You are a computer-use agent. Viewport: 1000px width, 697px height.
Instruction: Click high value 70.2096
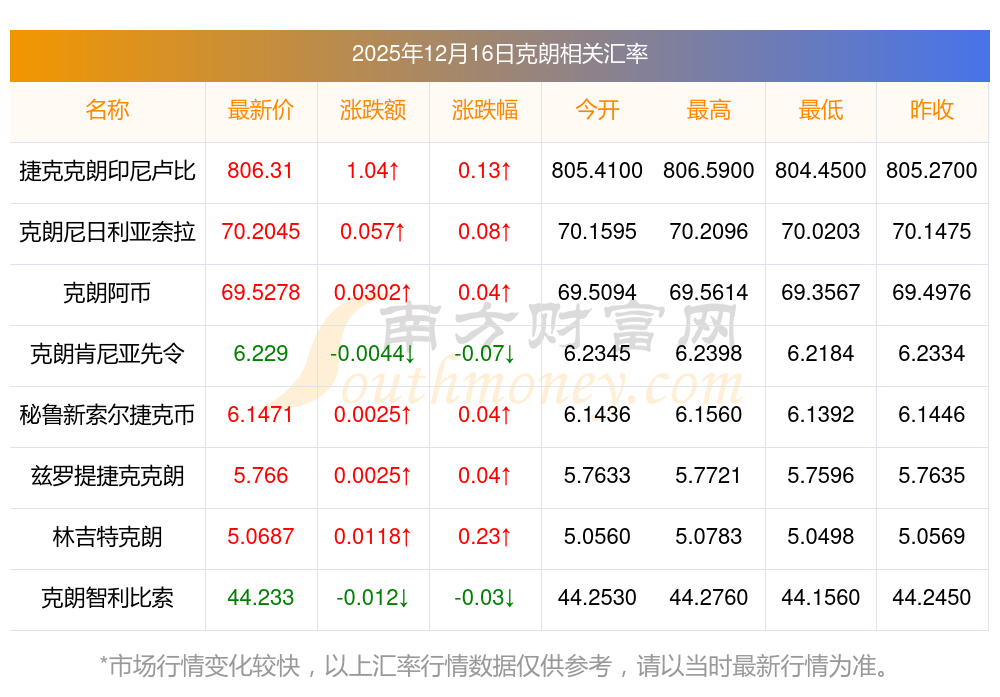709,231
